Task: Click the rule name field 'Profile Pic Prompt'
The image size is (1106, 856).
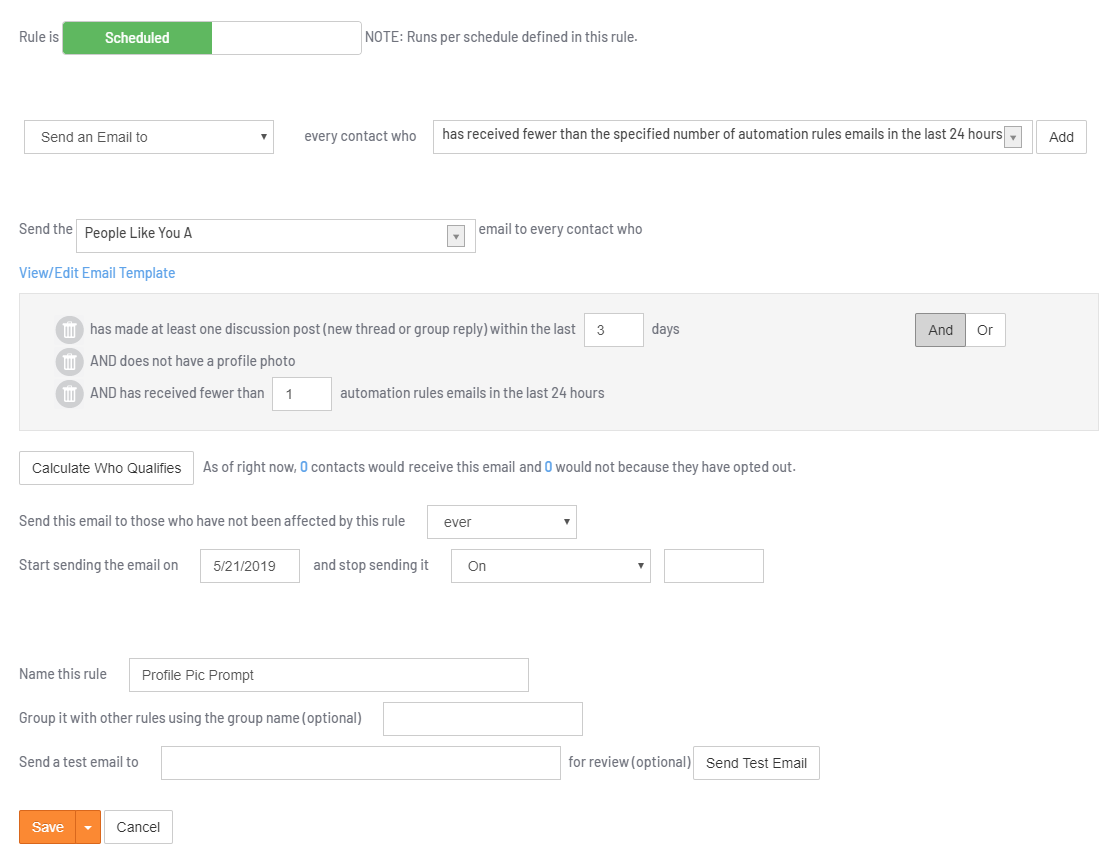Action: (329, 675)
